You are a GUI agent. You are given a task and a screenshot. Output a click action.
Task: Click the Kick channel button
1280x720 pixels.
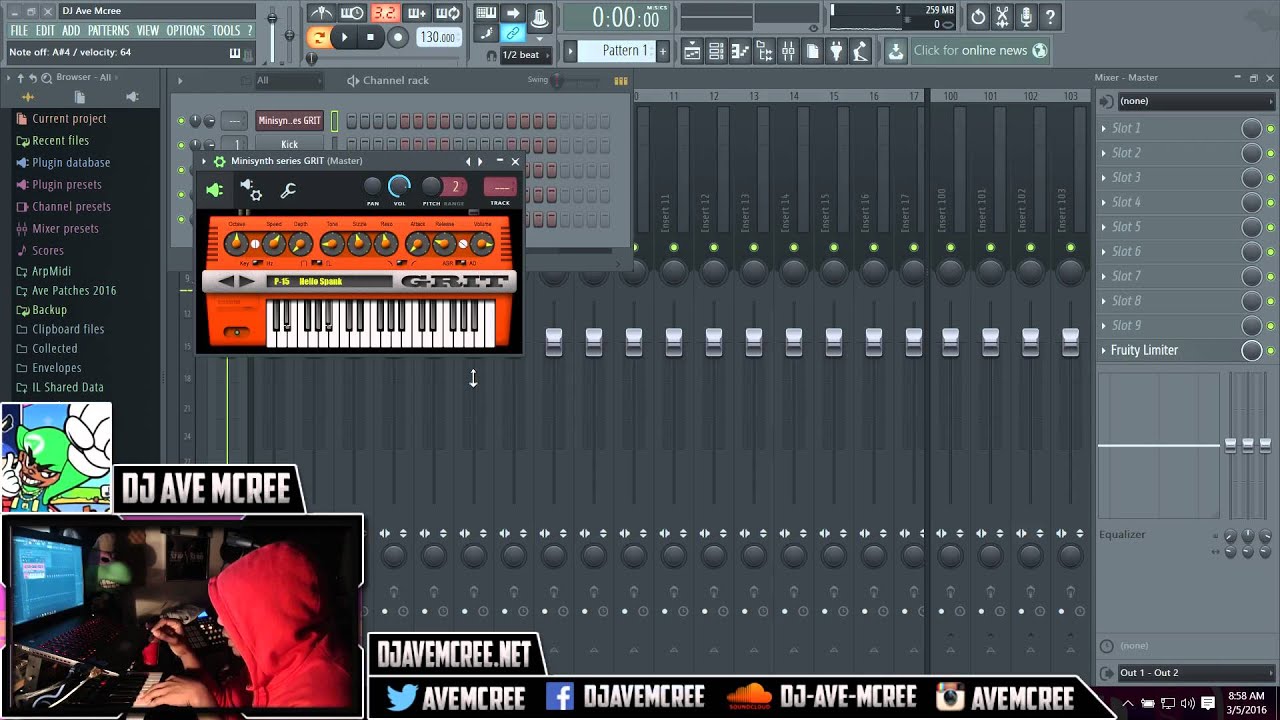(290, 145)
